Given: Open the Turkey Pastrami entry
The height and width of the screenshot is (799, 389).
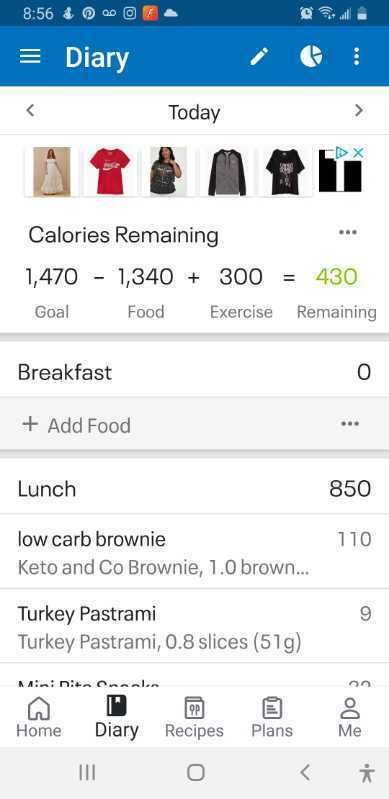Looking at the screenshot, I should point(194,626).
